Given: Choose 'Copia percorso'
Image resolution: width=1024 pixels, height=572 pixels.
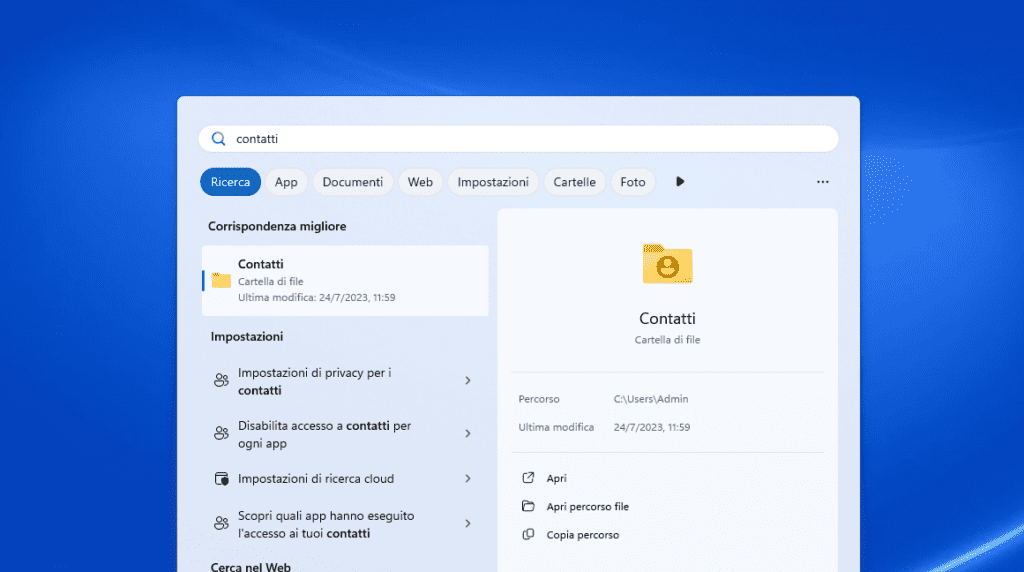Looking at the screenshot, I should pyautogui.click(x=583, y=535).
